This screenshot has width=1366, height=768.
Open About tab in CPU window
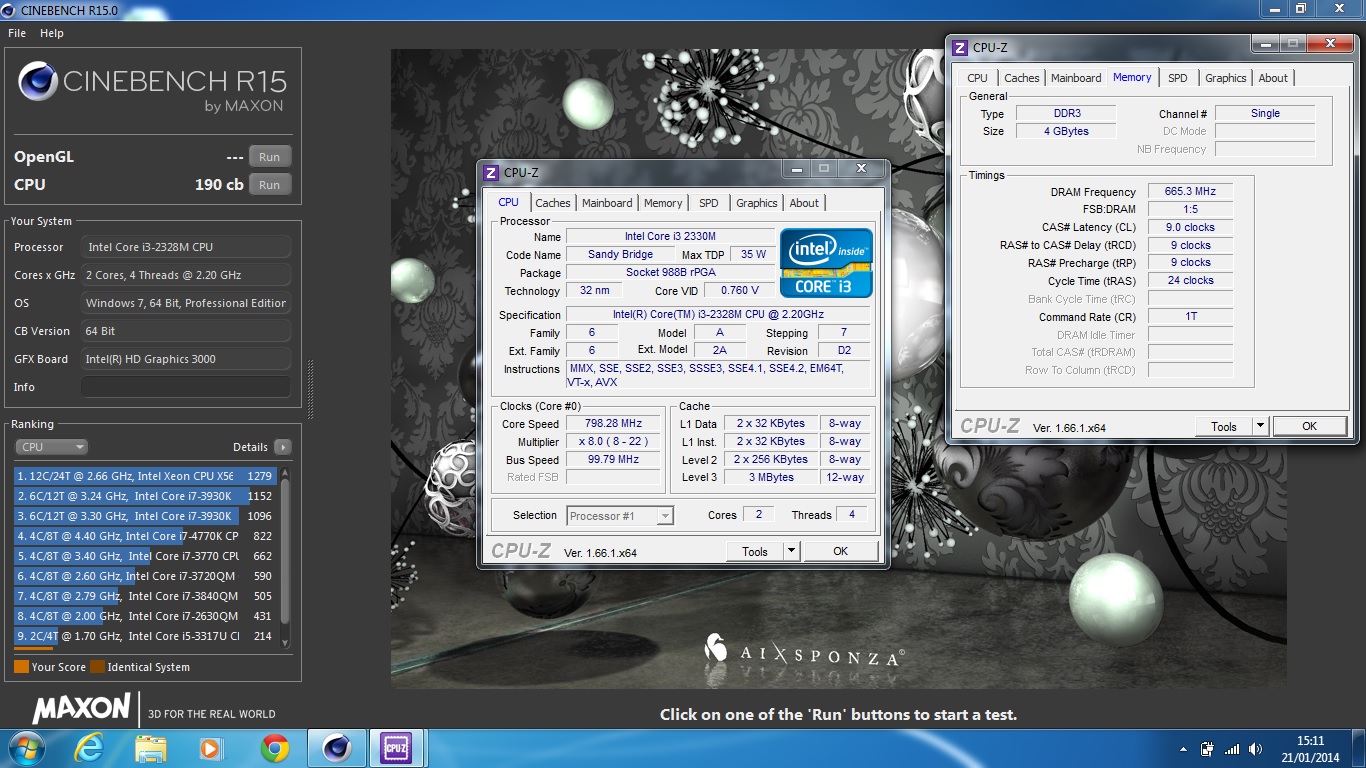[x=804, y=203]
